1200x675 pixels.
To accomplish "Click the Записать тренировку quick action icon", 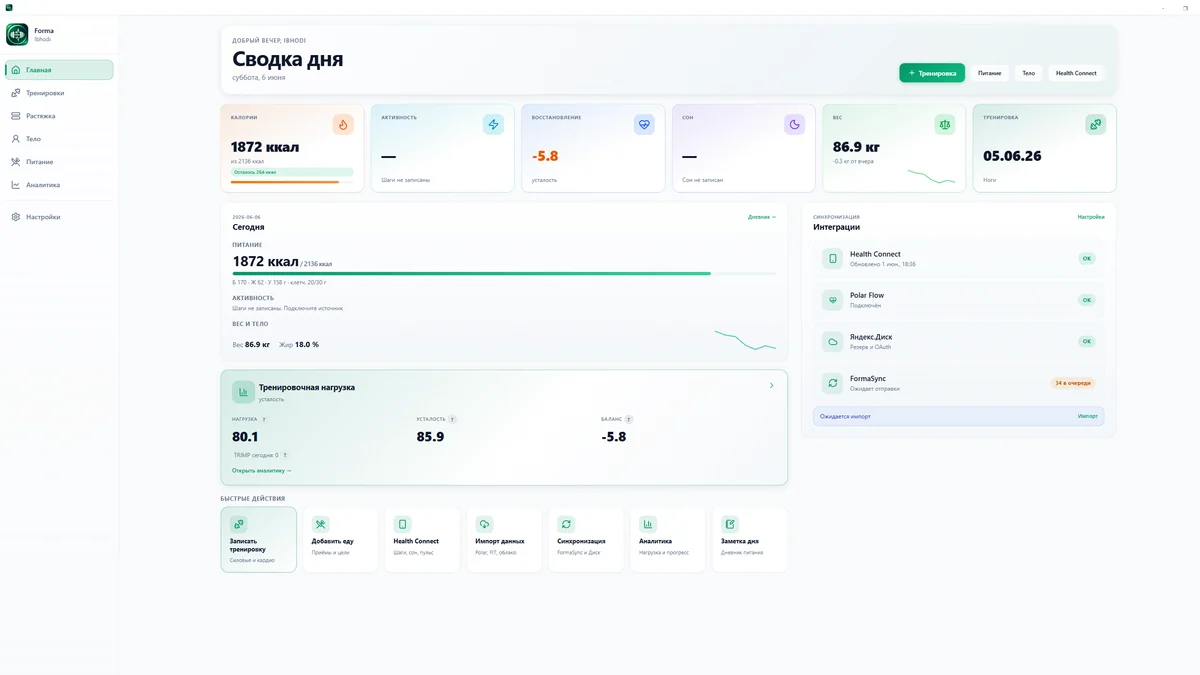I will [x=239, y=524].
